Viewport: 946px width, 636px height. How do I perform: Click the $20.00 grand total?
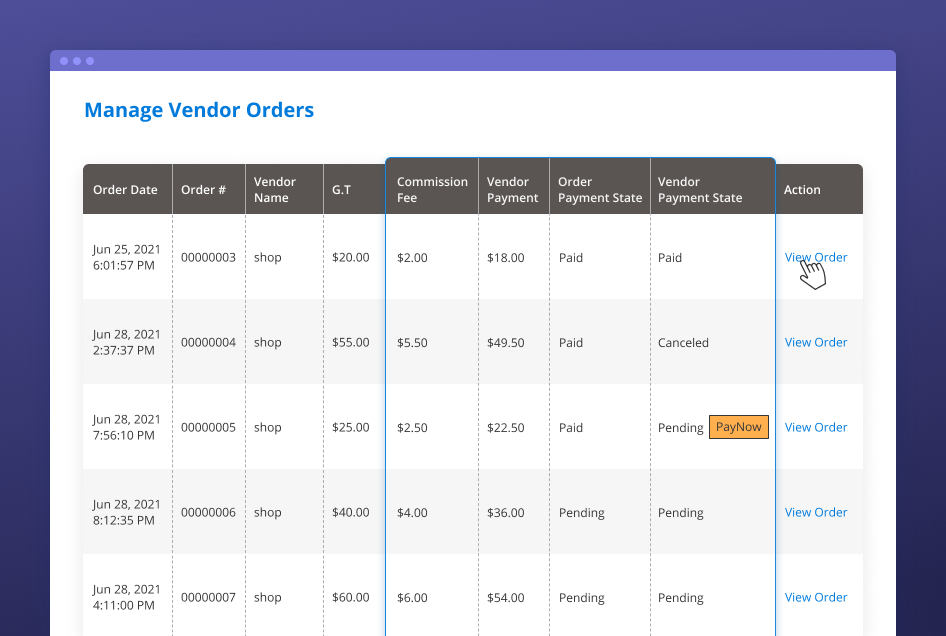coord(351,257)
